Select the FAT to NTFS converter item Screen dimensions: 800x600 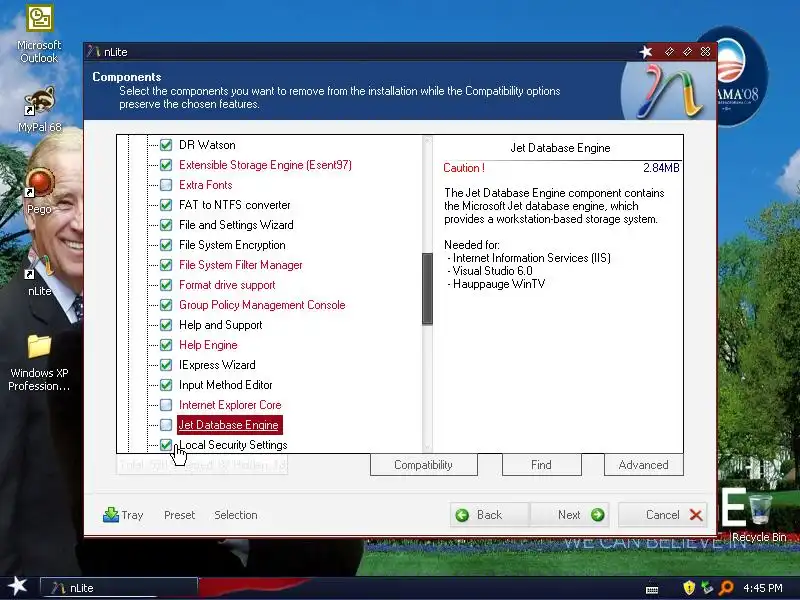point(235,205)
